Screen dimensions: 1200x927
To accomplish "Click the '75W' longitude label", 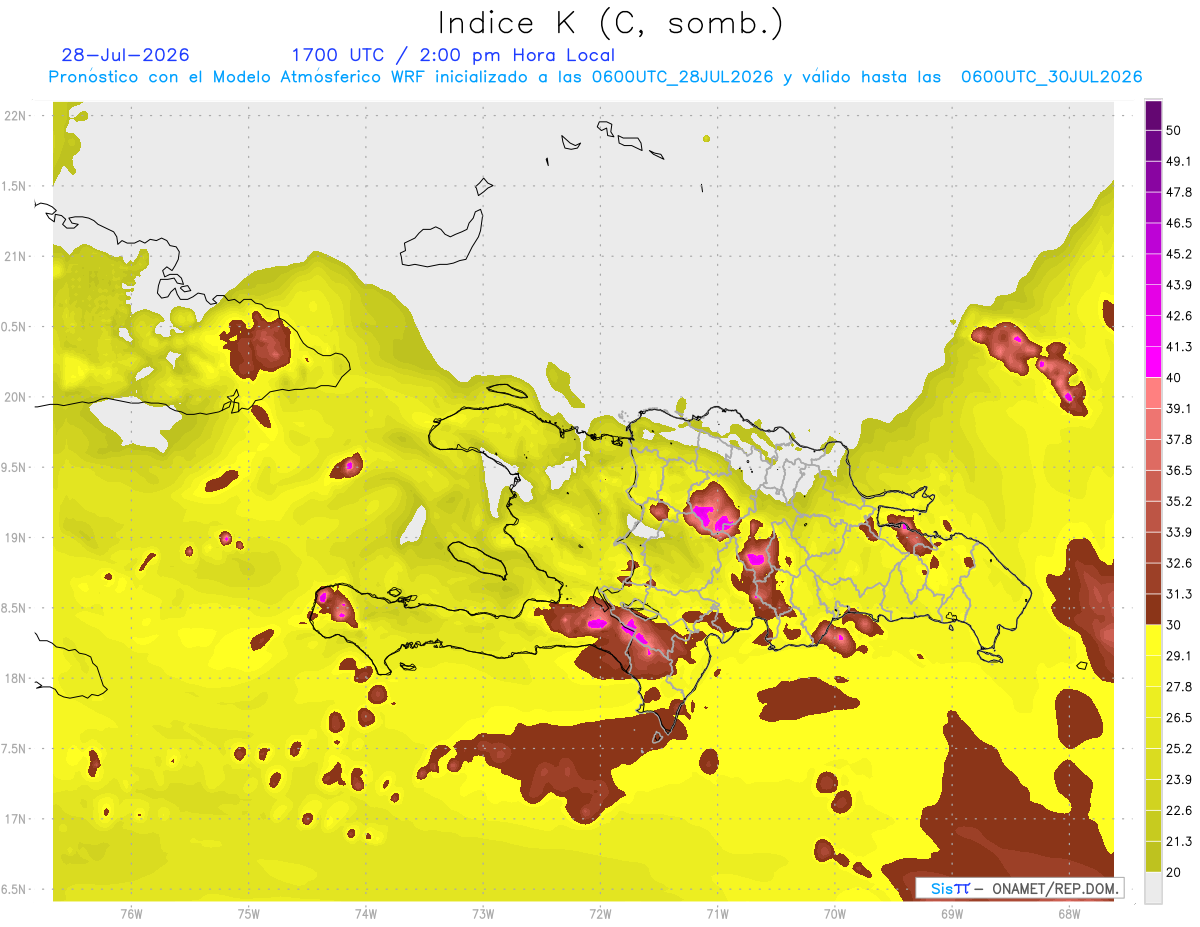I will pyautogui.click(x=249, y=914).
